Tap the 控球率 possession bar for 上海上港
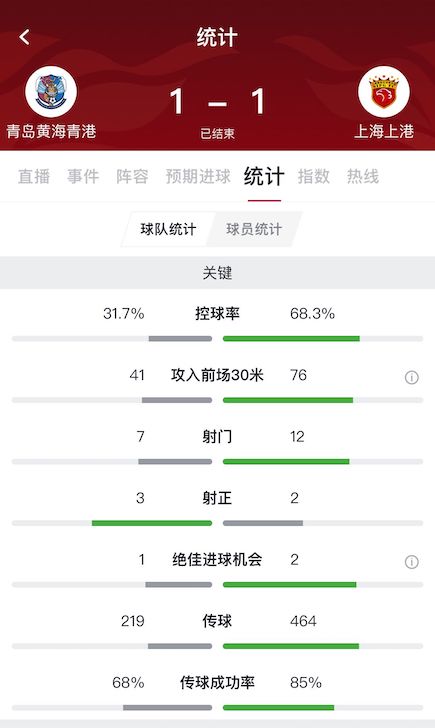The width and height of the screenshot is (435, 728). pyautogui.click(x=292, y=339)
